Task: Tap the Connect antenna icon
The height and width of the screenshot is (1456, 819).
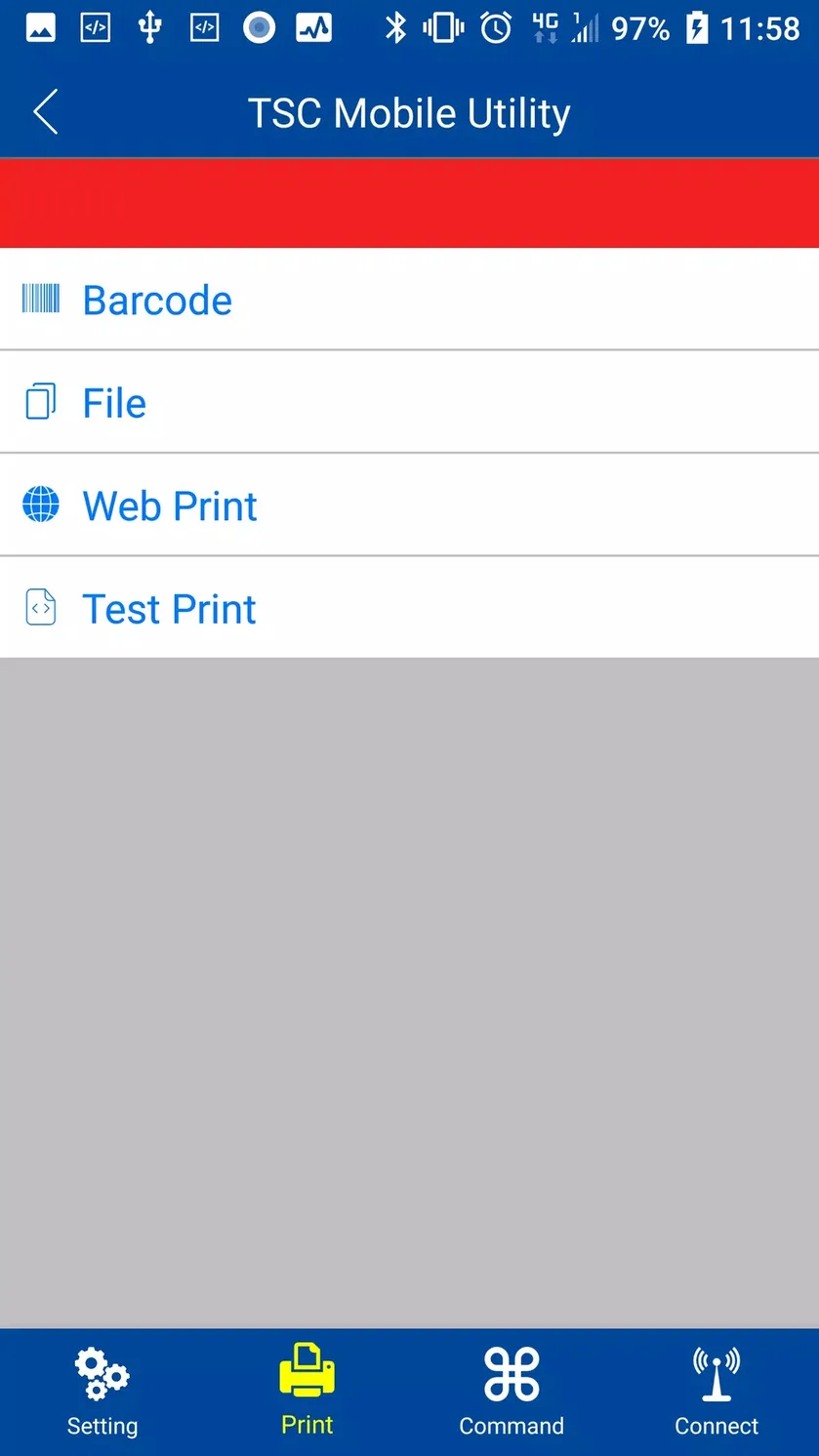Action: [x=717, y=1374]
